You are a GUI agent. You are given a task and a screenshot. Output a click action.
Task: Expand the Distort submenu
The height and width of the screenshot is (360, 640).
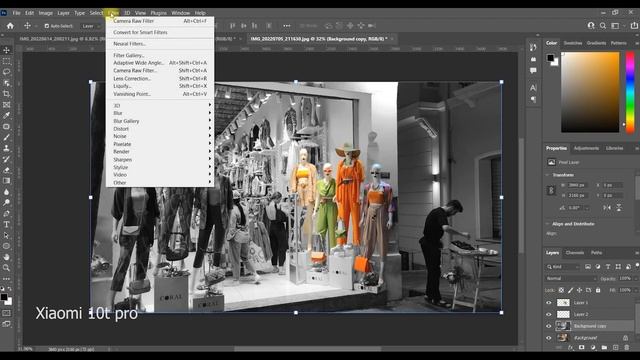pos(160,129)
